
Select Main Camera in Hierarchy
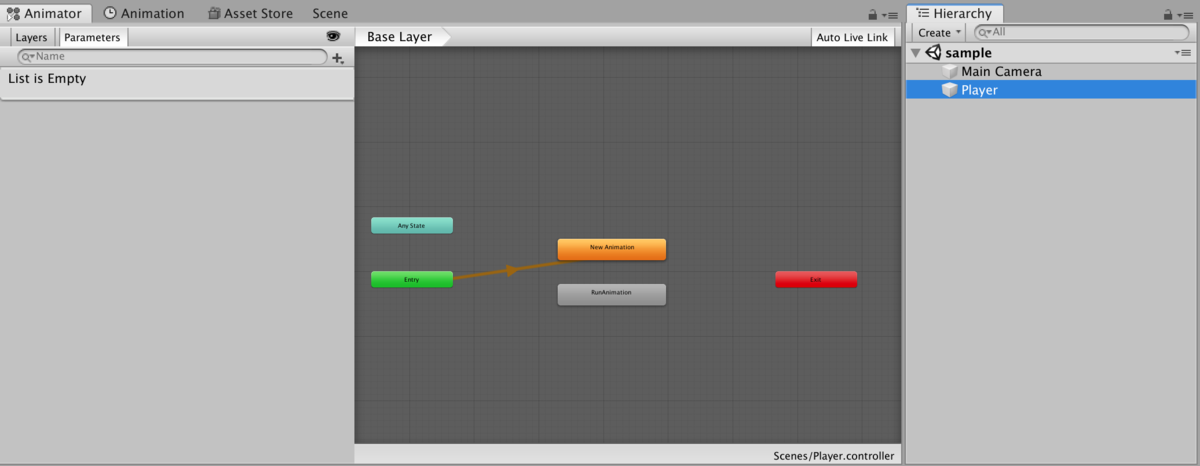(x=1051, y=71)
